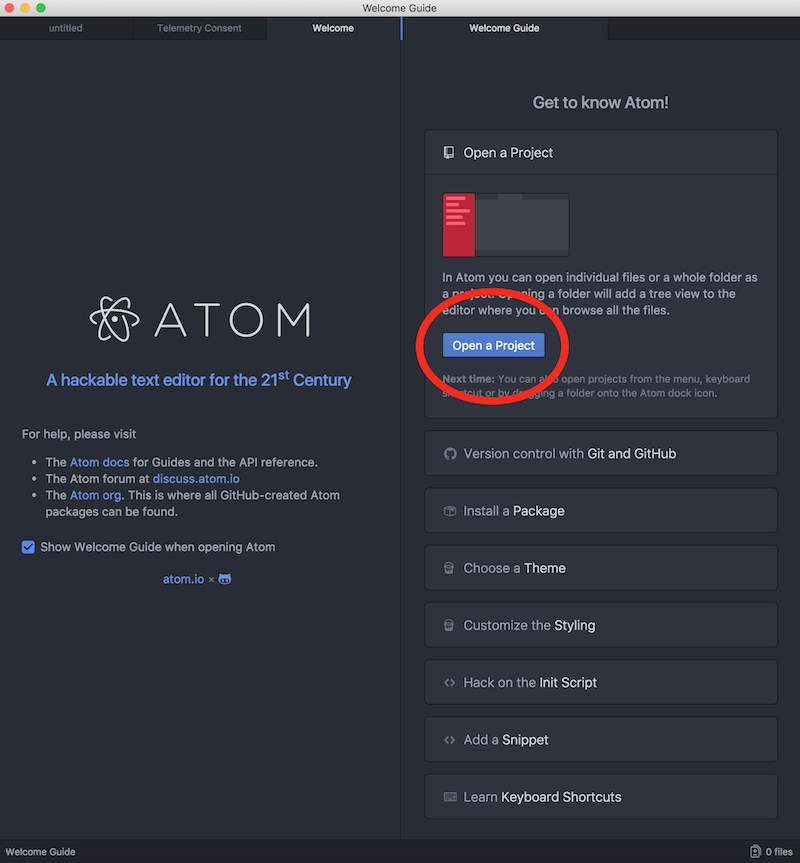Uncheck Show Welcome Guide when opening Atom

click(x=28, y=547)
